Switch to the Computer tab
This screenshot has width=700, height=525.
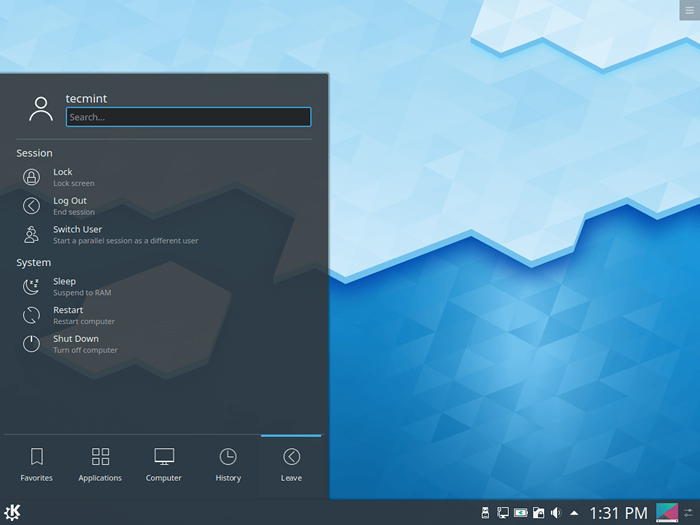164,465
